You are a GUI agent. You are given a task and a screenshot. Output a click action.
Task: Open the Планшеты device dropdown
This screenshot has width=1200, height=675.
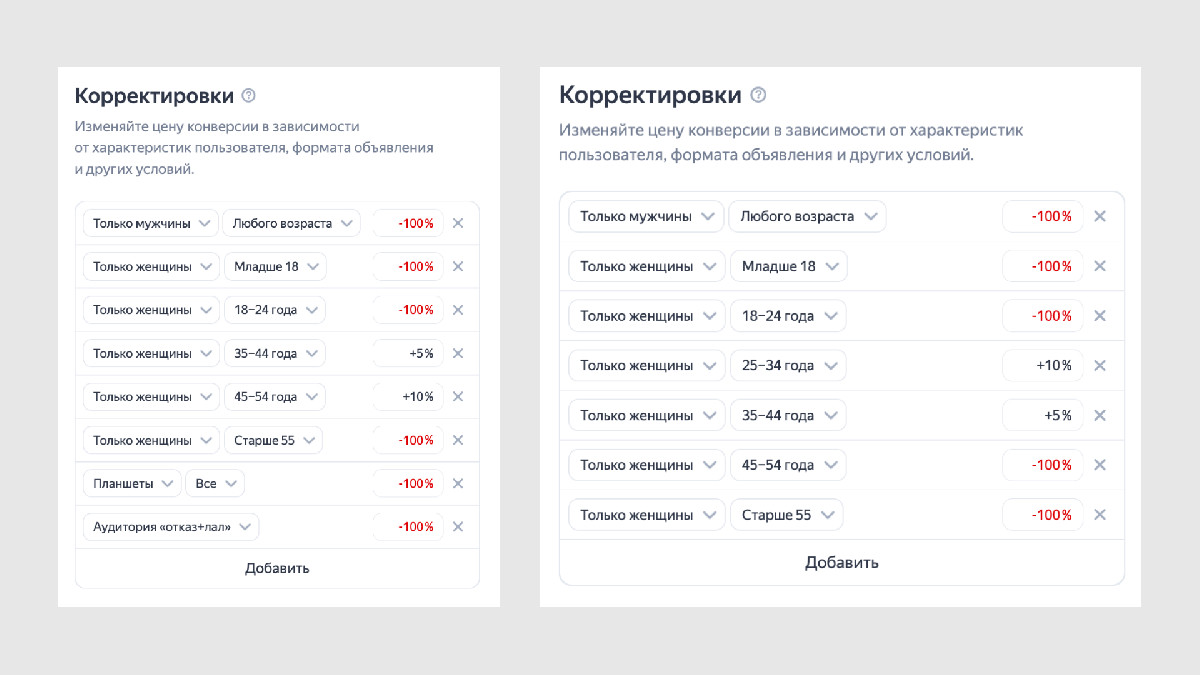[132, 483]
